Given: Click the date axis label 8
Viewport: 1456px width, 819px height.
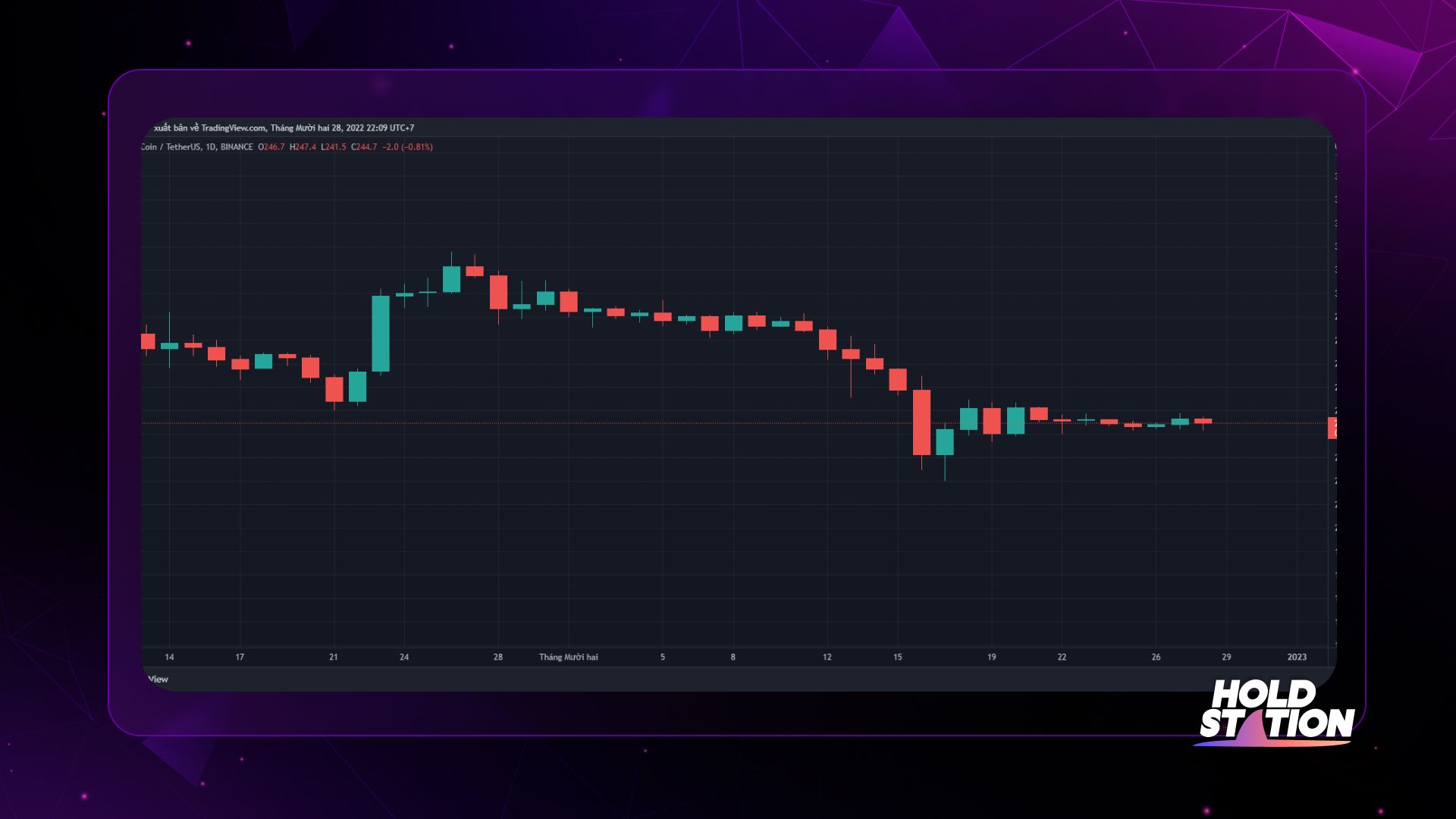Looking at the screenshot, I should tap(733, 657).
